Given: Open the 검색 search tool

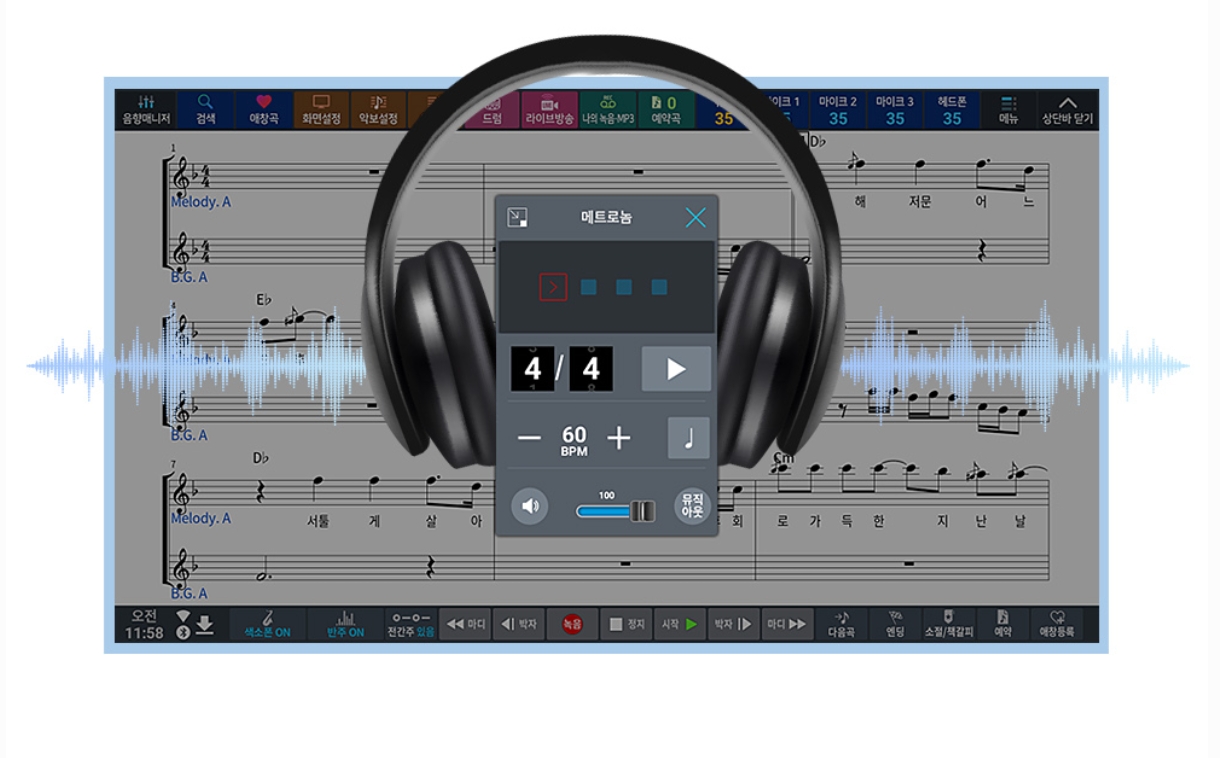Looking at the screenshot, I should click(x=206, y=110).
